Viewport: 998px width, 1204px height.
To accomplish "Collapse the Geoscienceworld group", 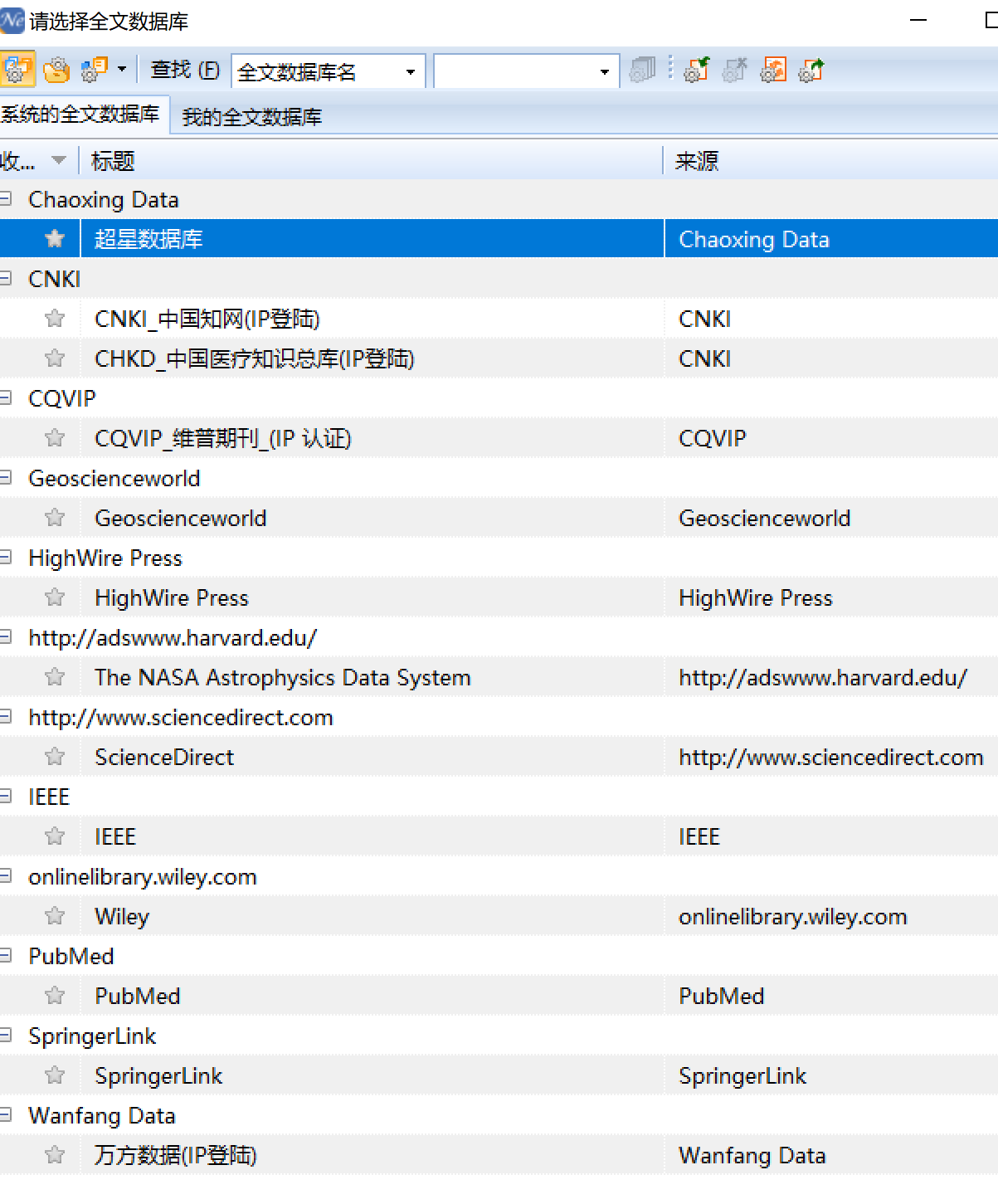I will (x=6, y=478).
